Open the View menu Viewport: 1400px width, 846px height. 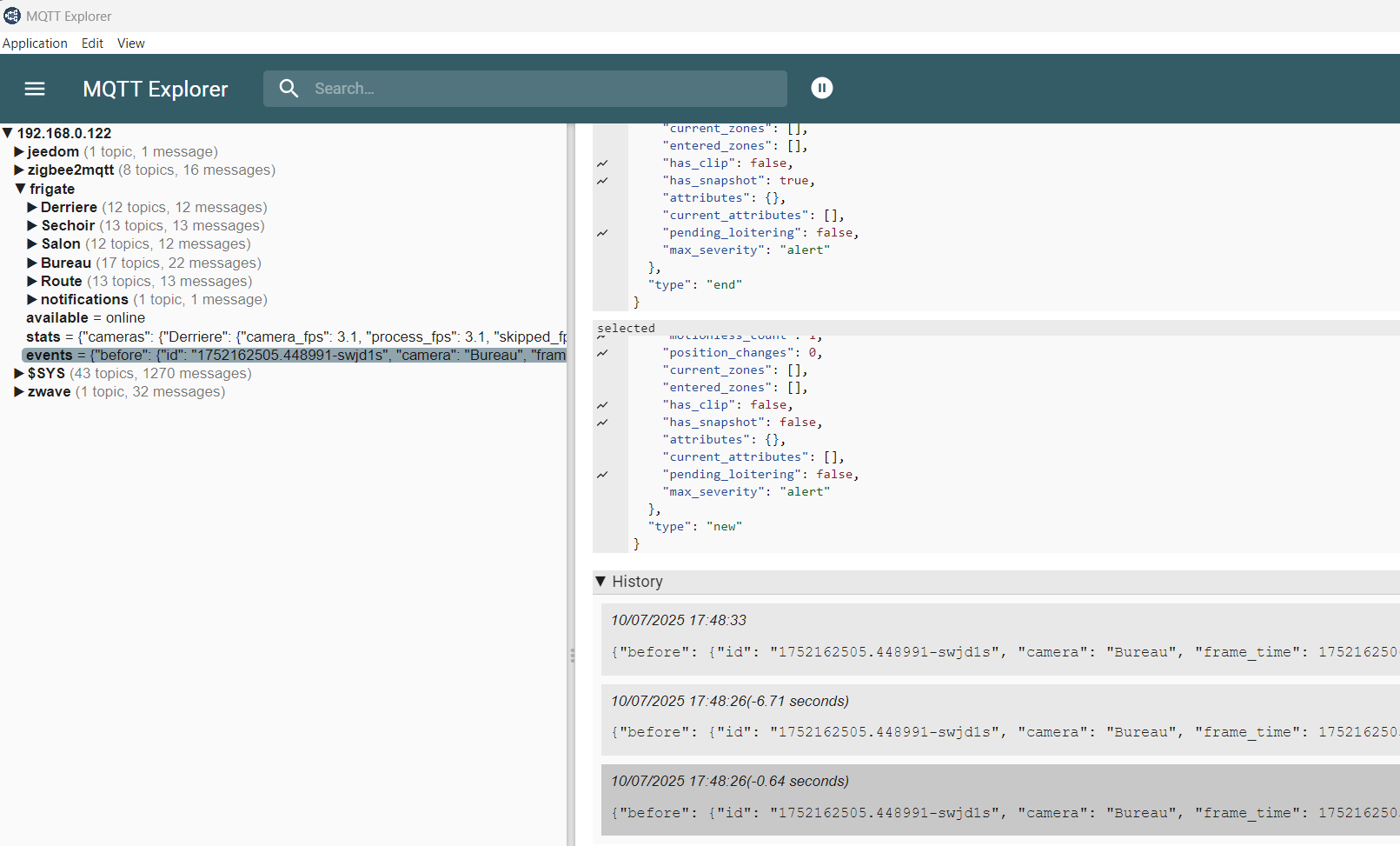pos(131,43)
